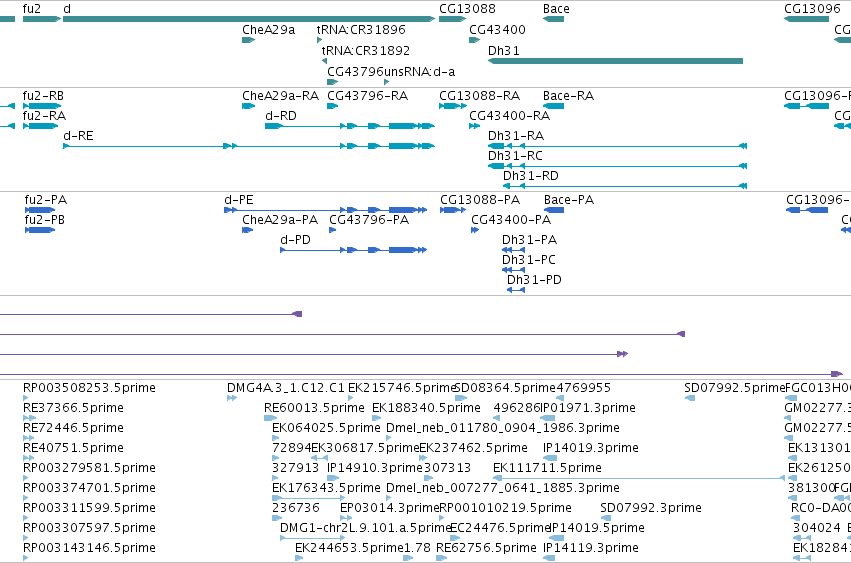Select the Dh31-PD protein label

click(x=535, y=280)
